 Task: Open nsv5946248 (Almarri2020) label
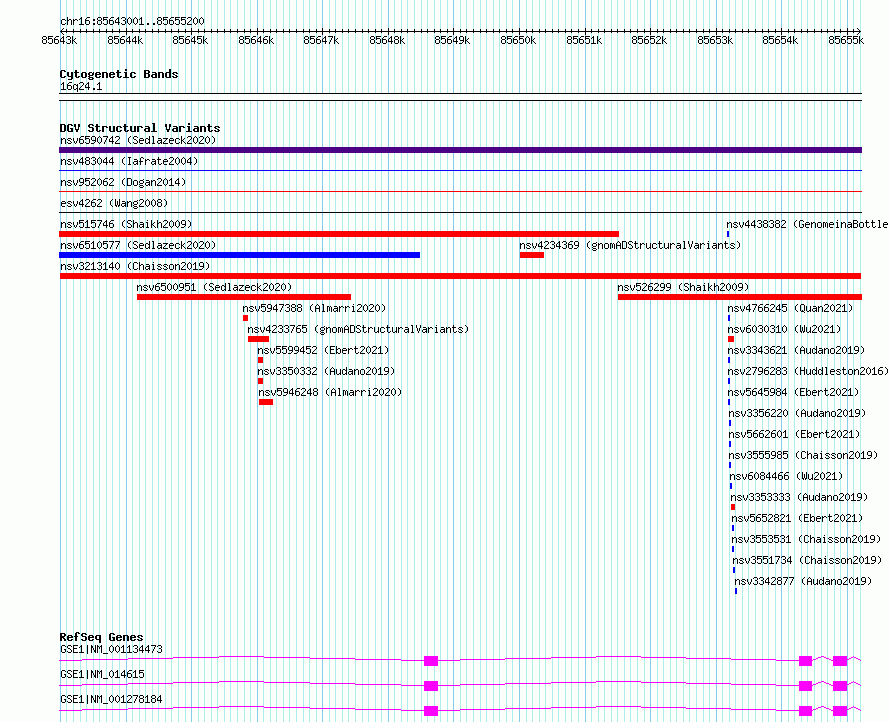(330, 392)
